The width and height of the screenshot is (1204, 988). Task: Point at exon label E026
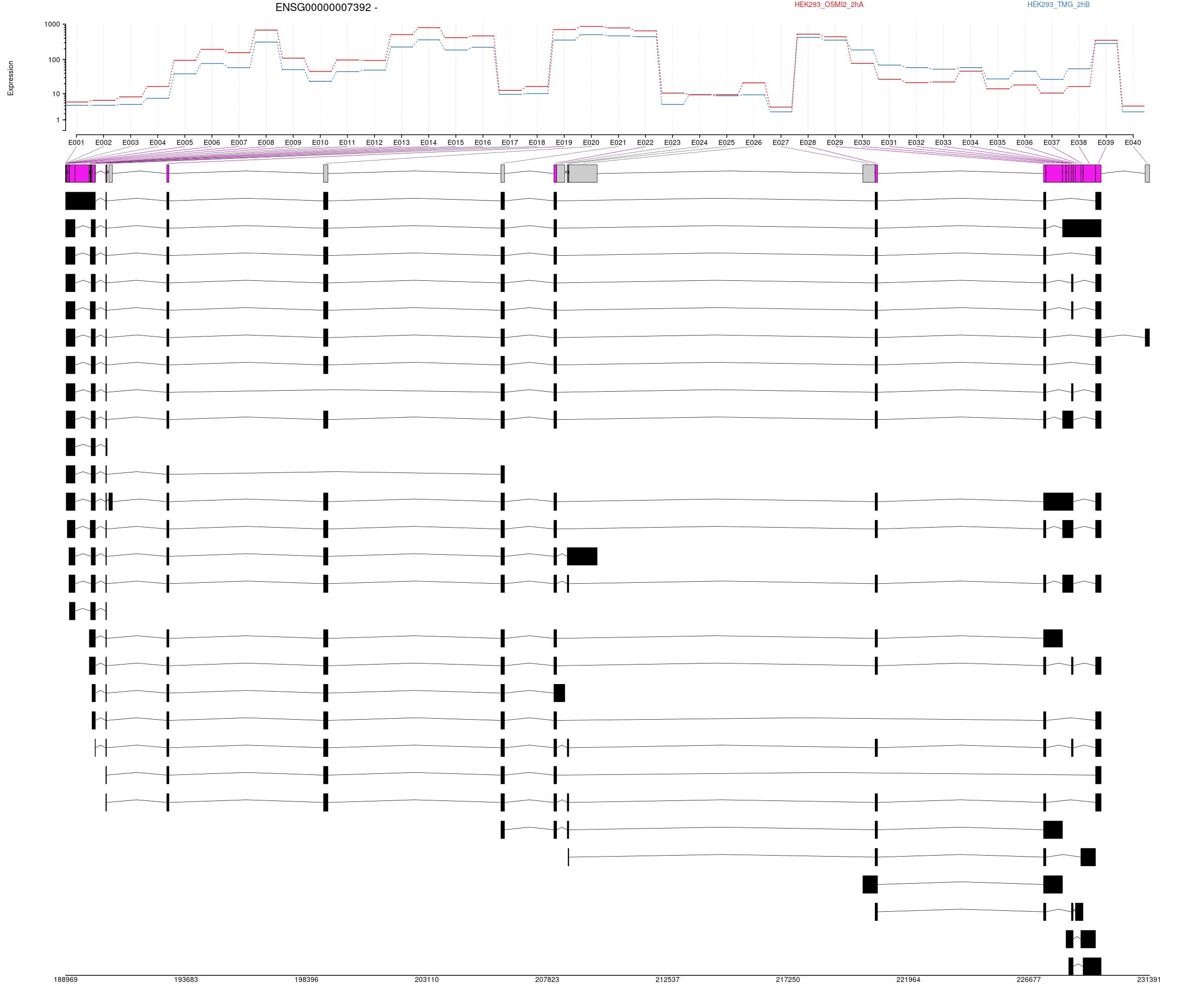click(754, 143)
